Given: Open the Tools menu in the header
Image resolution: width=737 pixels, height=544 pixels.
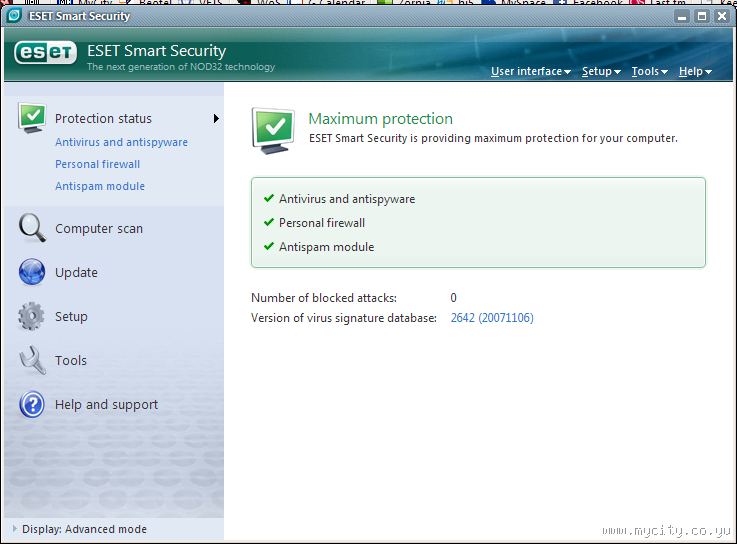Looking at the screenshot, I should click(650, 71).
